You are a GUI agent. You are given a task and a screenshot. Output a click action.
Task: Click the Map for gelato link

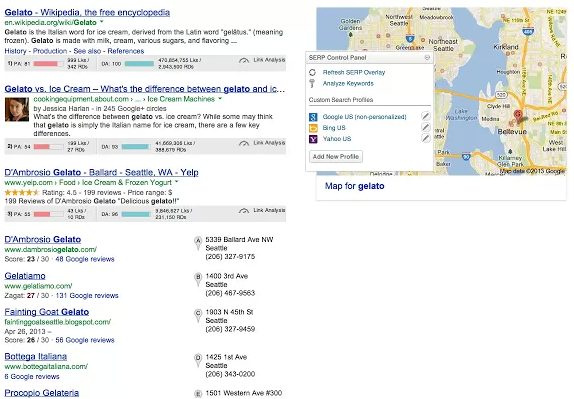tap(354, 186)
